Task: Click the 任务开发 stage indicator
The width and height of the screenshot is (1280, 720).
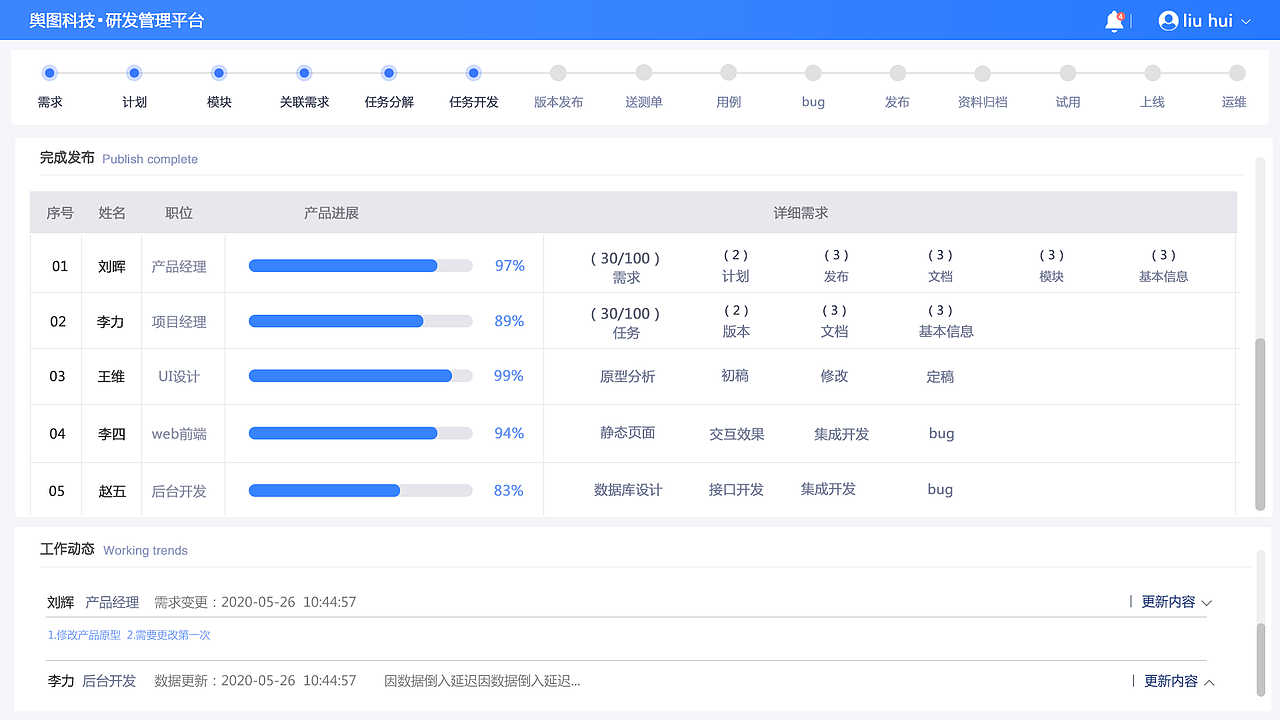Action: (473, 73)
